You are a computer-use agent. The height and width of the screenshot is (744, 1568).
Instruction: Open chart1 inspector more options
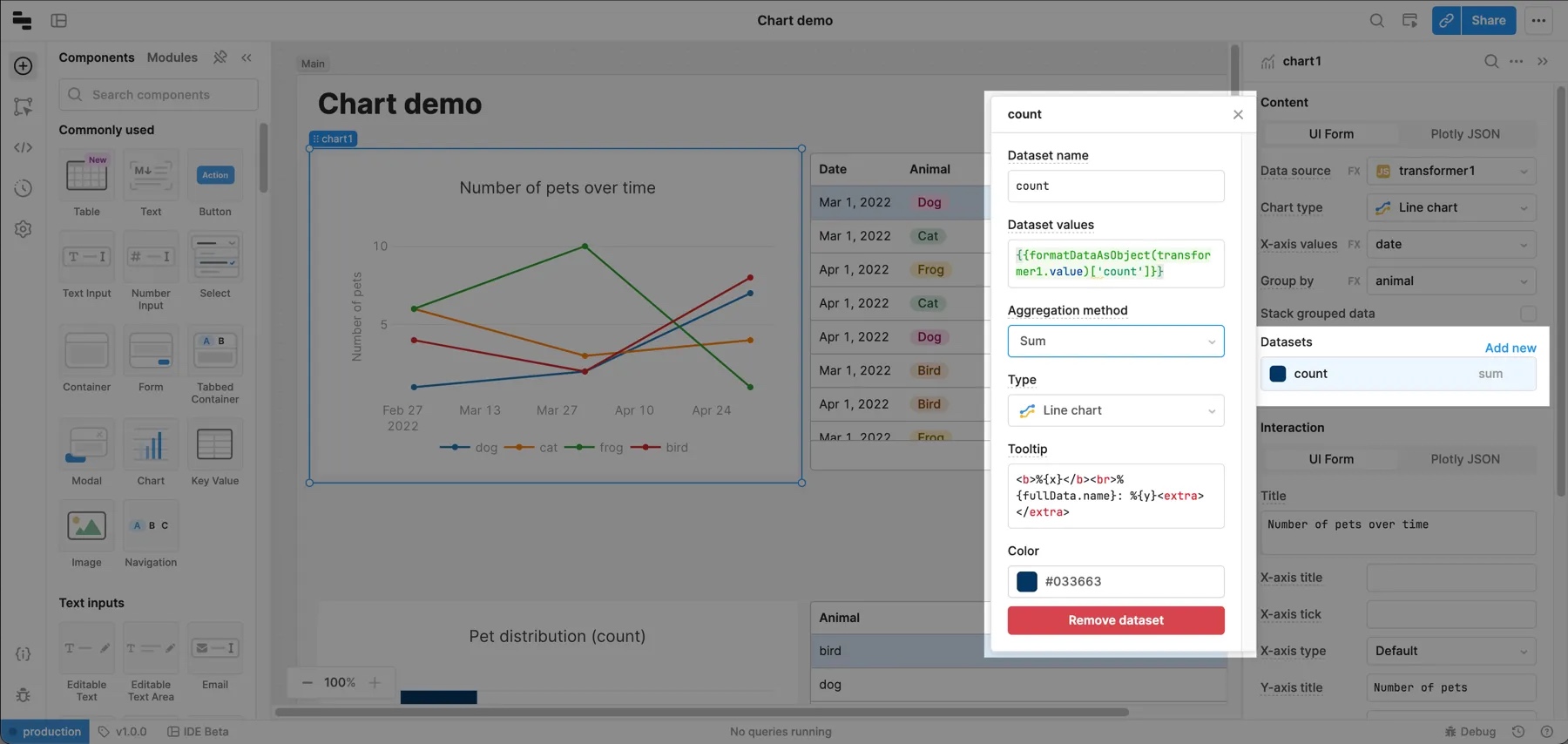[x=1517, y=61]
